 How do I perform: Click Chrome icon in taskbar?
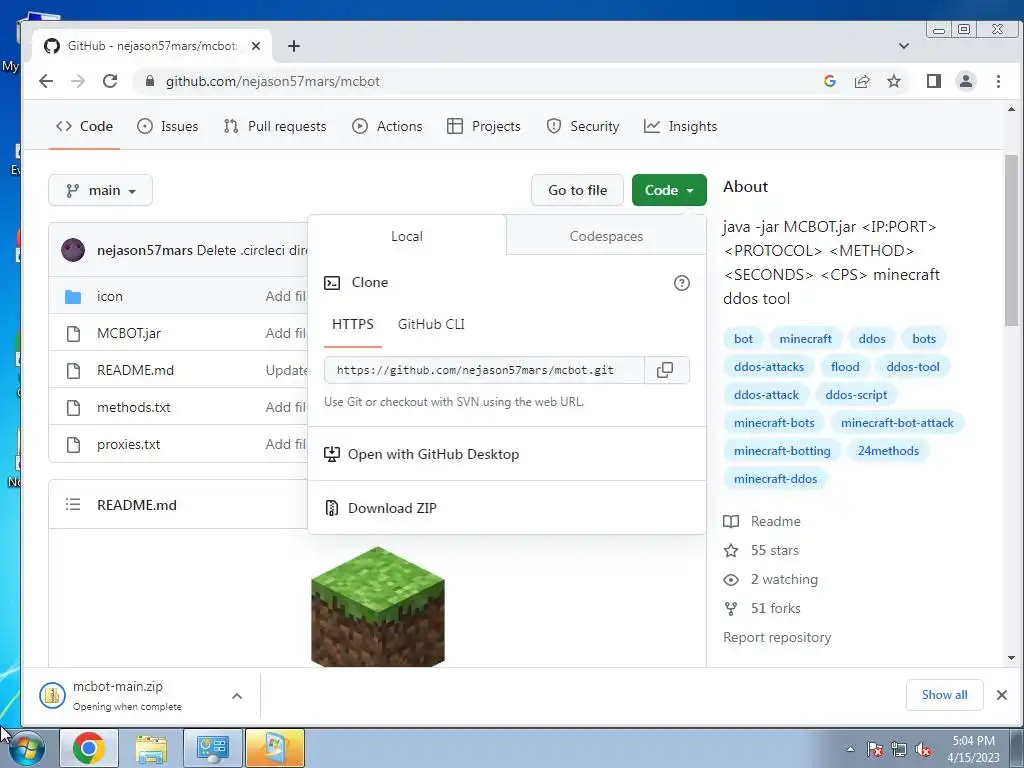pos(89,748)
